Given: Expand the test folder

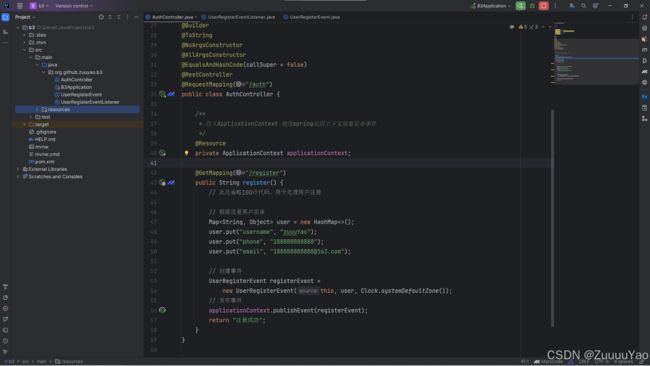Looking at the screenshot, I should (31, 117).
